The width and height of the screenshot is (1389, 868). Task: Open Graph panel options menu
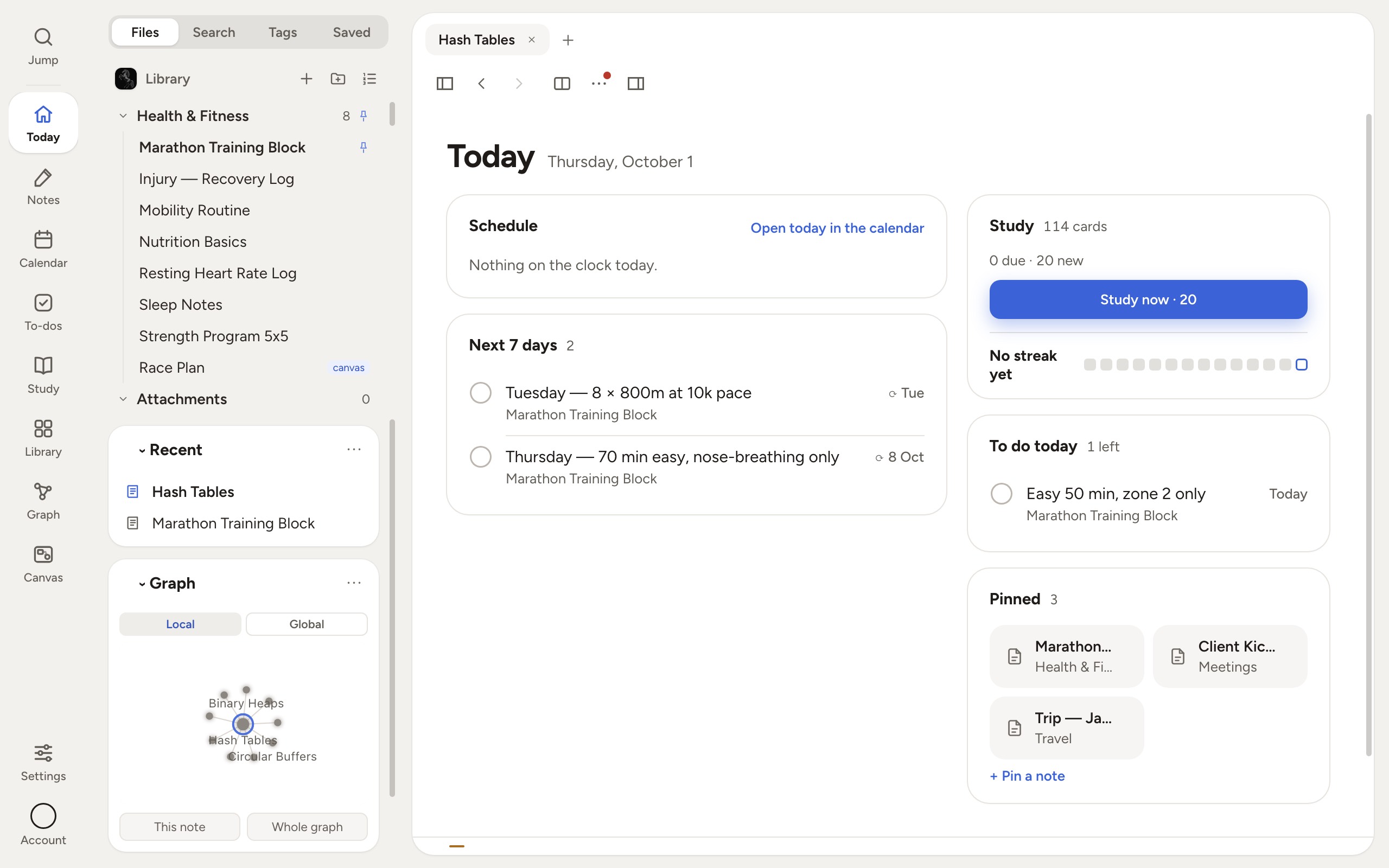(x=354, y=583)
